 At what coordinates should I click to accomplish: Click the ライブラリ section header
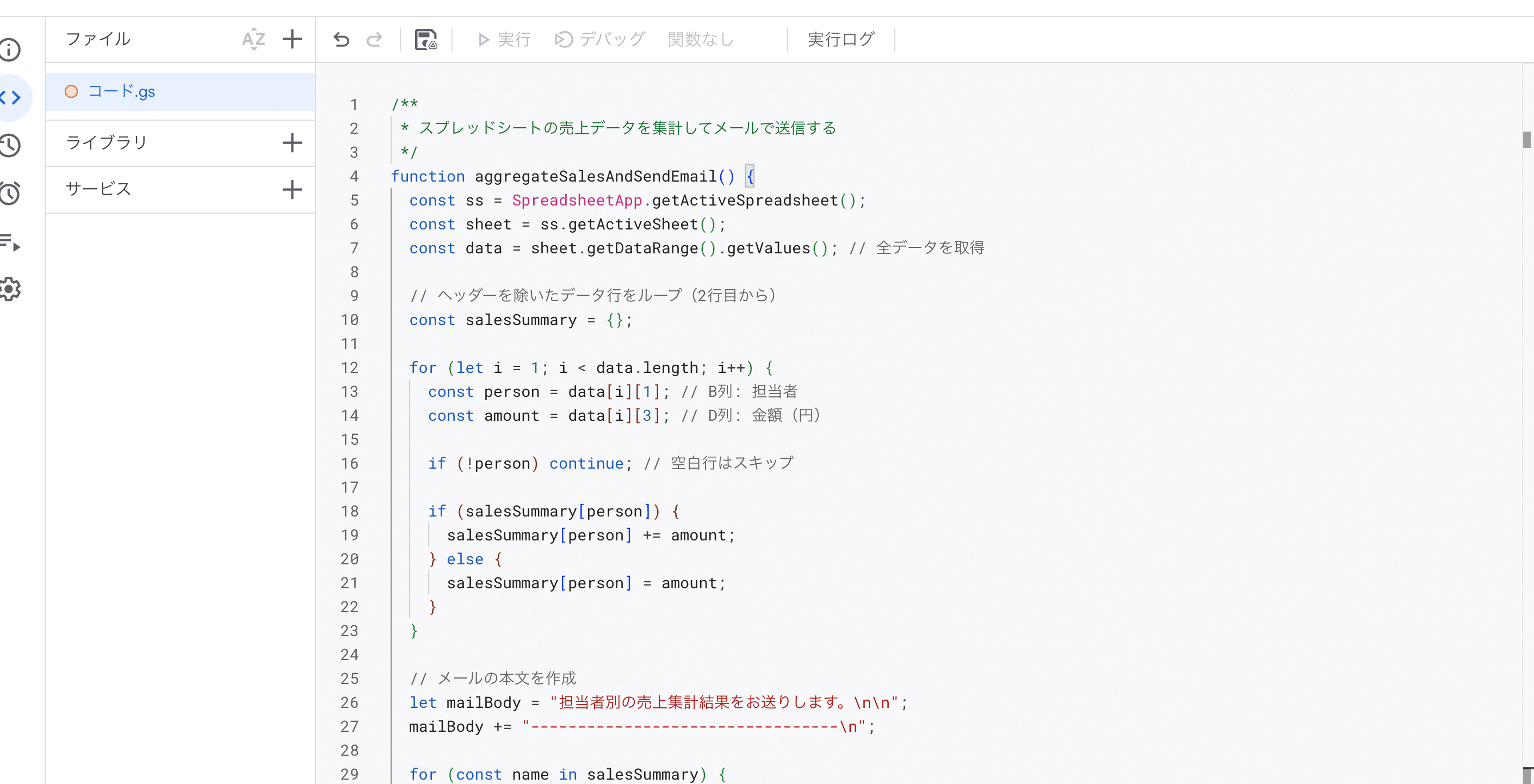point(107,143)
